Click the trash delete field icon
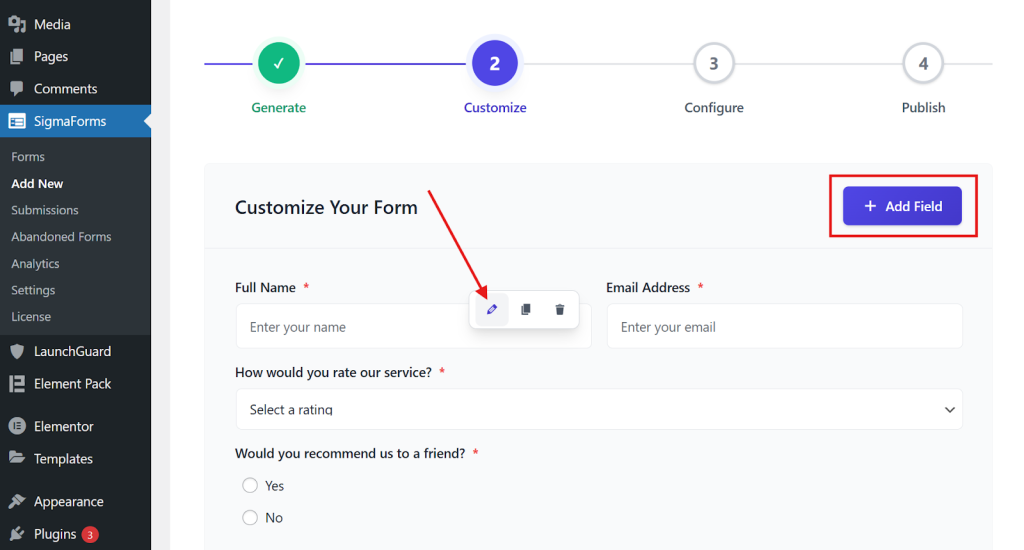This screenshot has height=550, width=1024. 560,309
